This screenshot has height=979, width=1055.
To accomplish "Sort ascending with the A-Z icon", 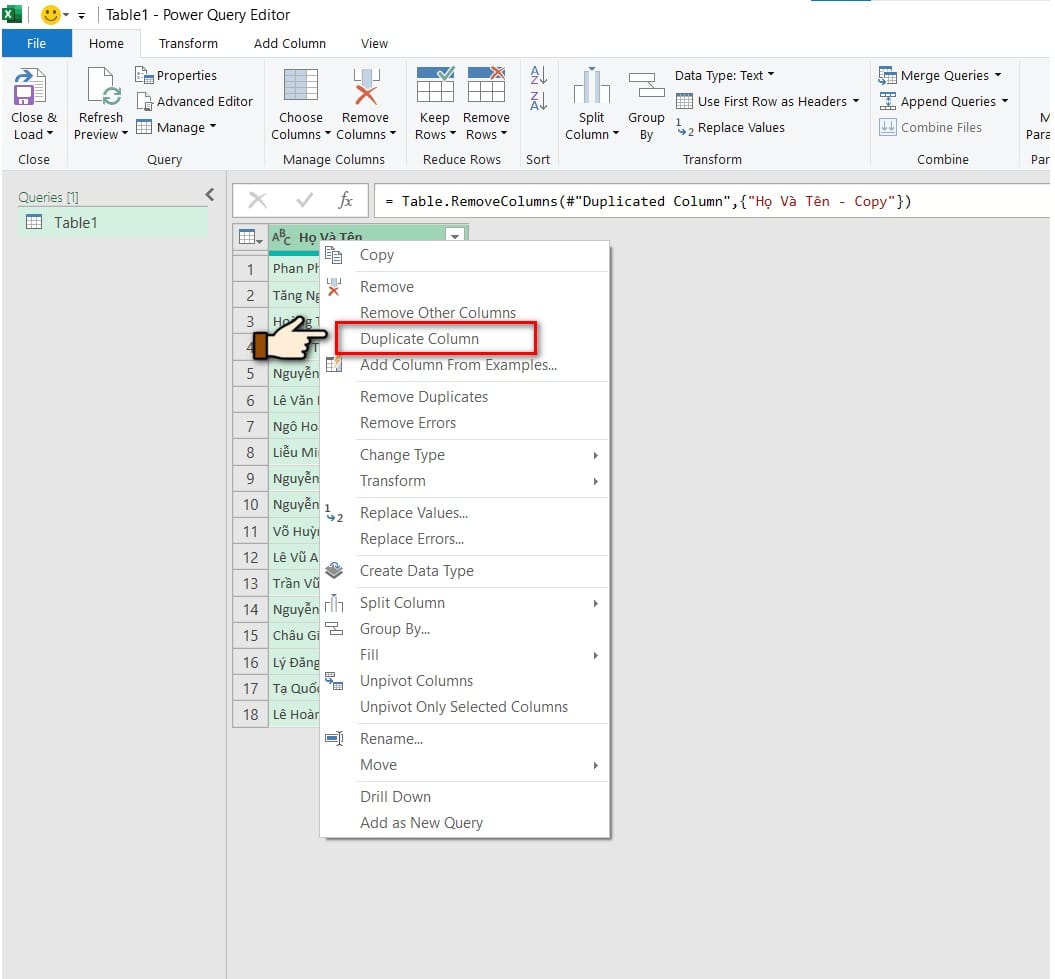I will tap(538, 75).
